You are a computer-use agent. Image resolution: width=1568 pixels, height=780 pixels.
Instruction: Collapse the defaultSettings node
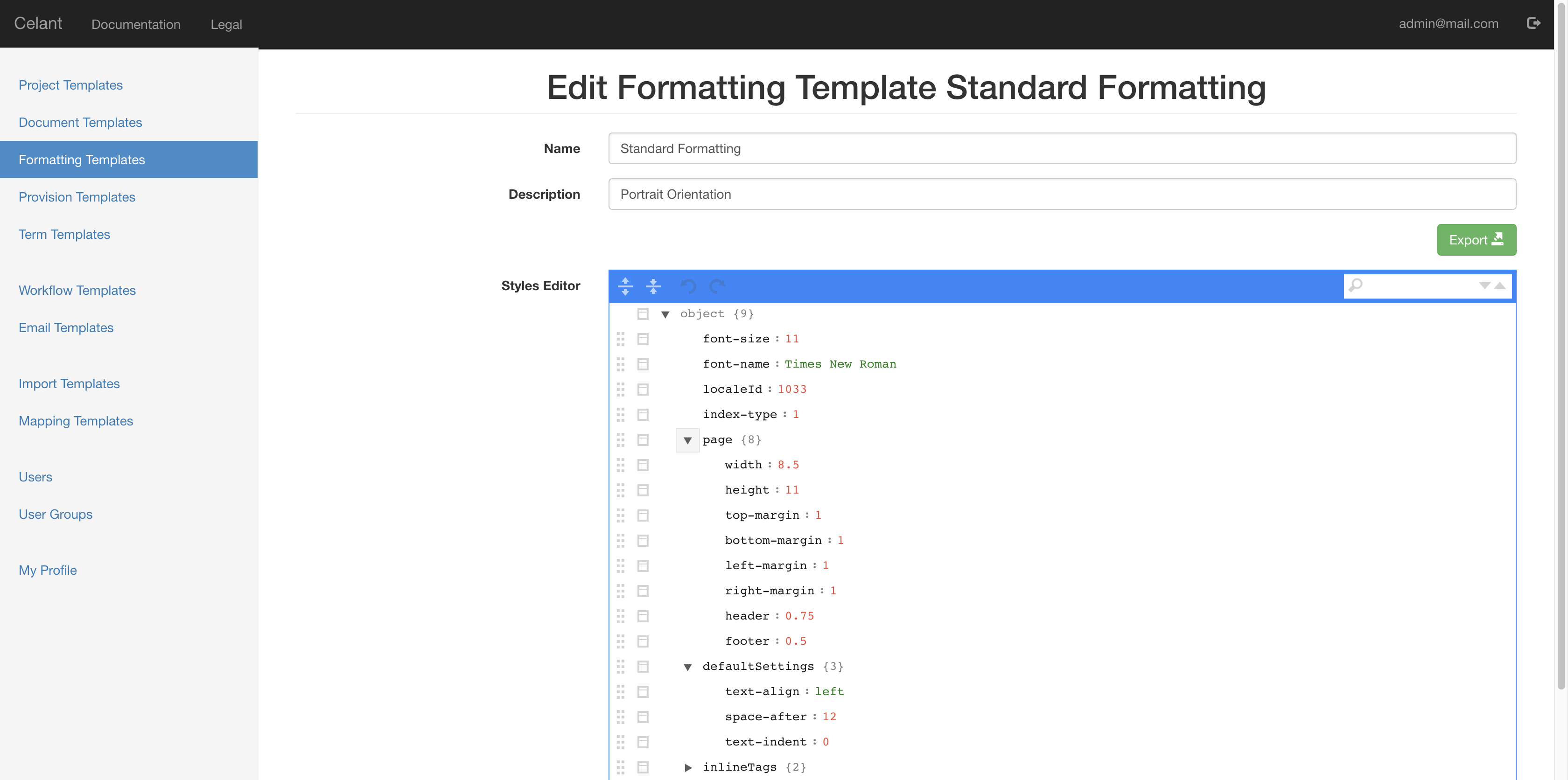coord(687,666)
